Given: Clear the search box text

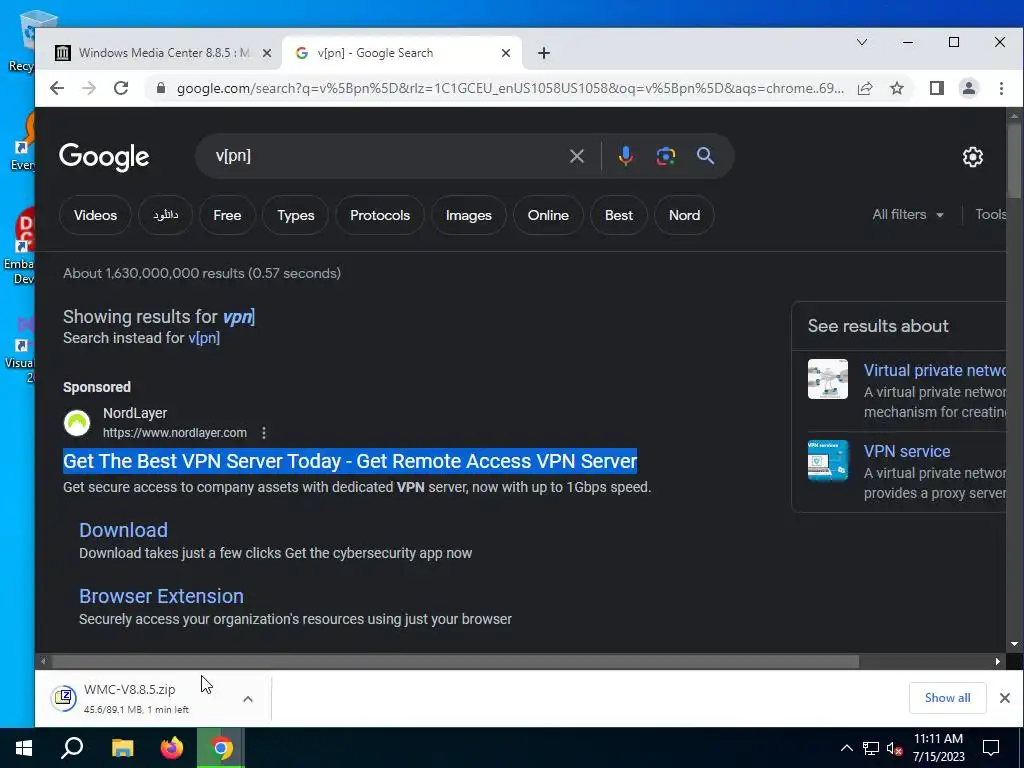Looking at the screenshot, I should tap(577, 156).
